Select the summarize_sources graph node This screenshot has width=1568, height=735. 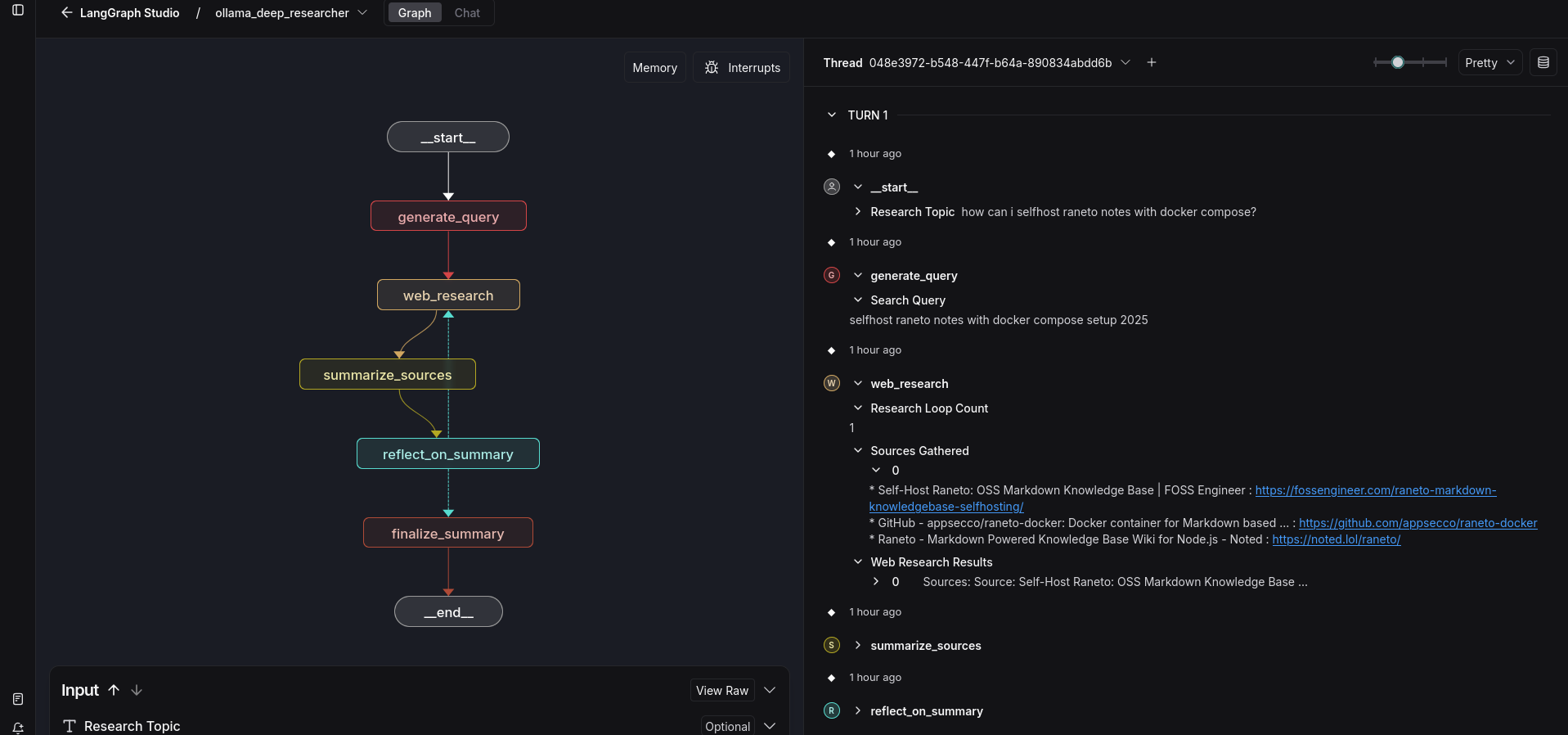click(x=388, y=374)
